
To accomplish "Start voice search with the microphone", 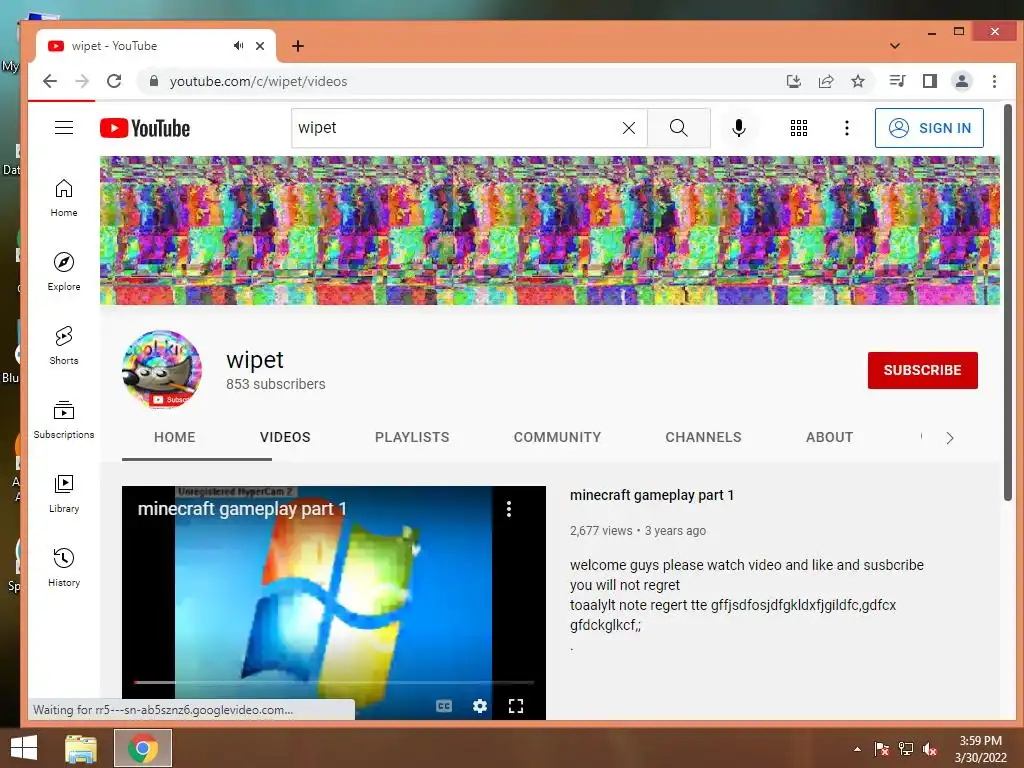I will point(739,128).
